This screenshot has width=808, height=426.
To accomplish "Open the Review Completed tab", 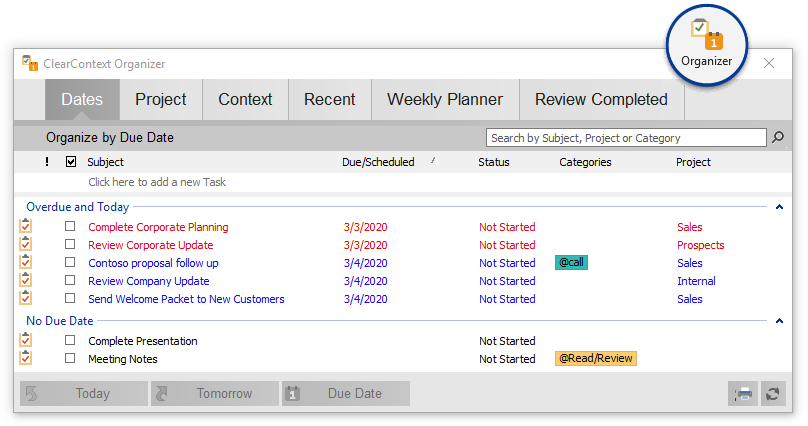I will 601,99.
